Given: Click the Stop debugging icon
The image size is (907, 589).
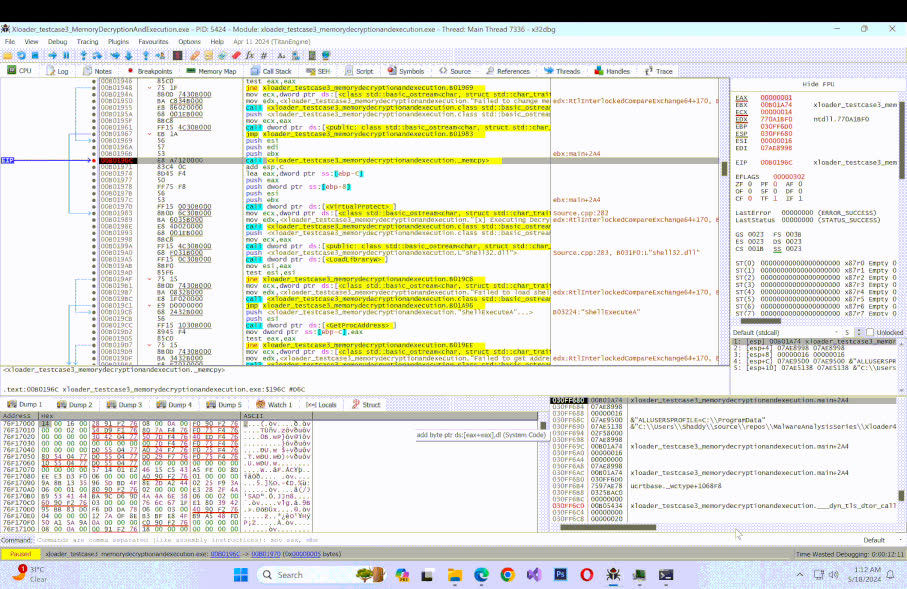Looking at the screenshot, I should 35,56.
